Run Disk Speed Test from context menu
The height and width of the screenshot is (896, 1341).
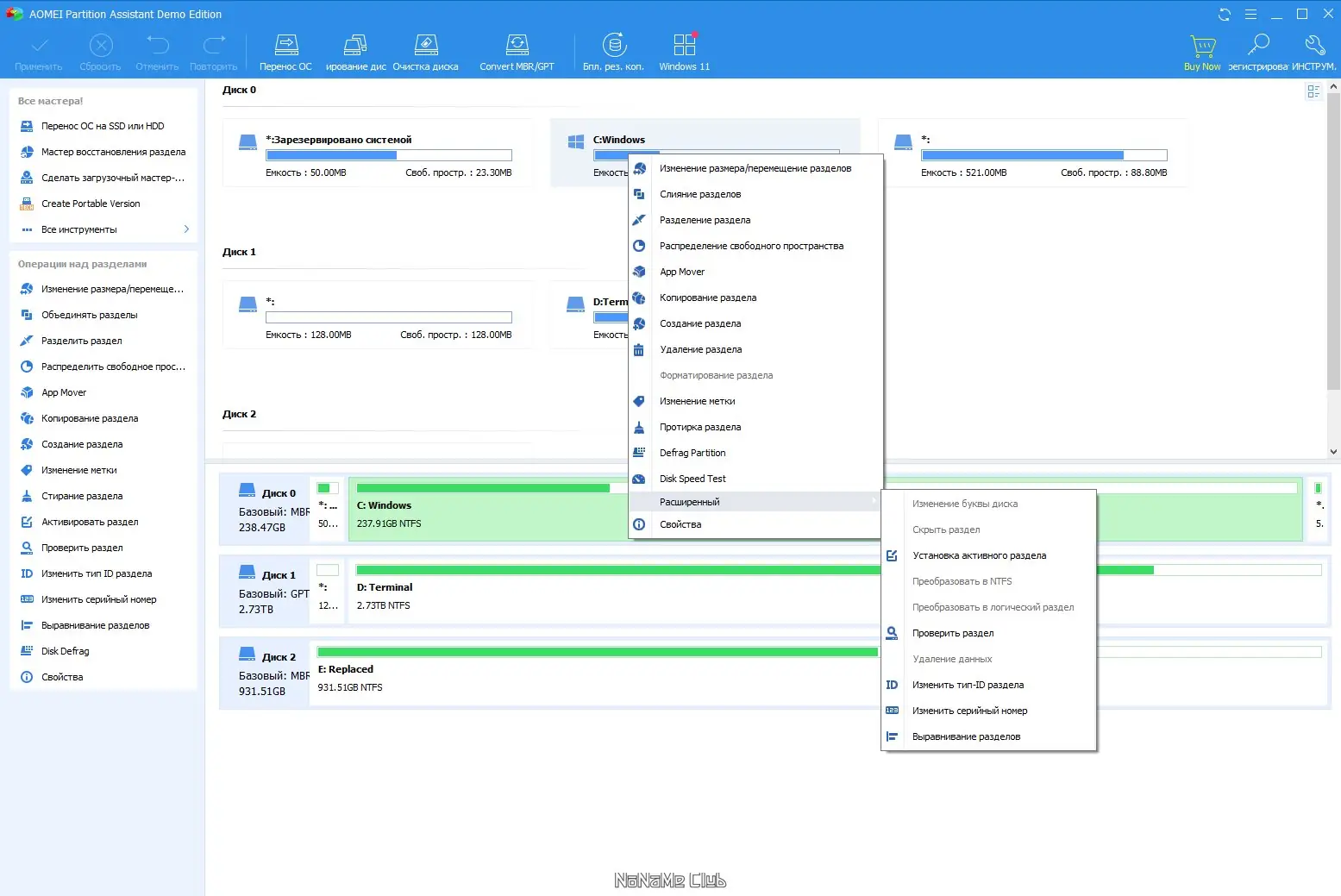tap(755, 479)
